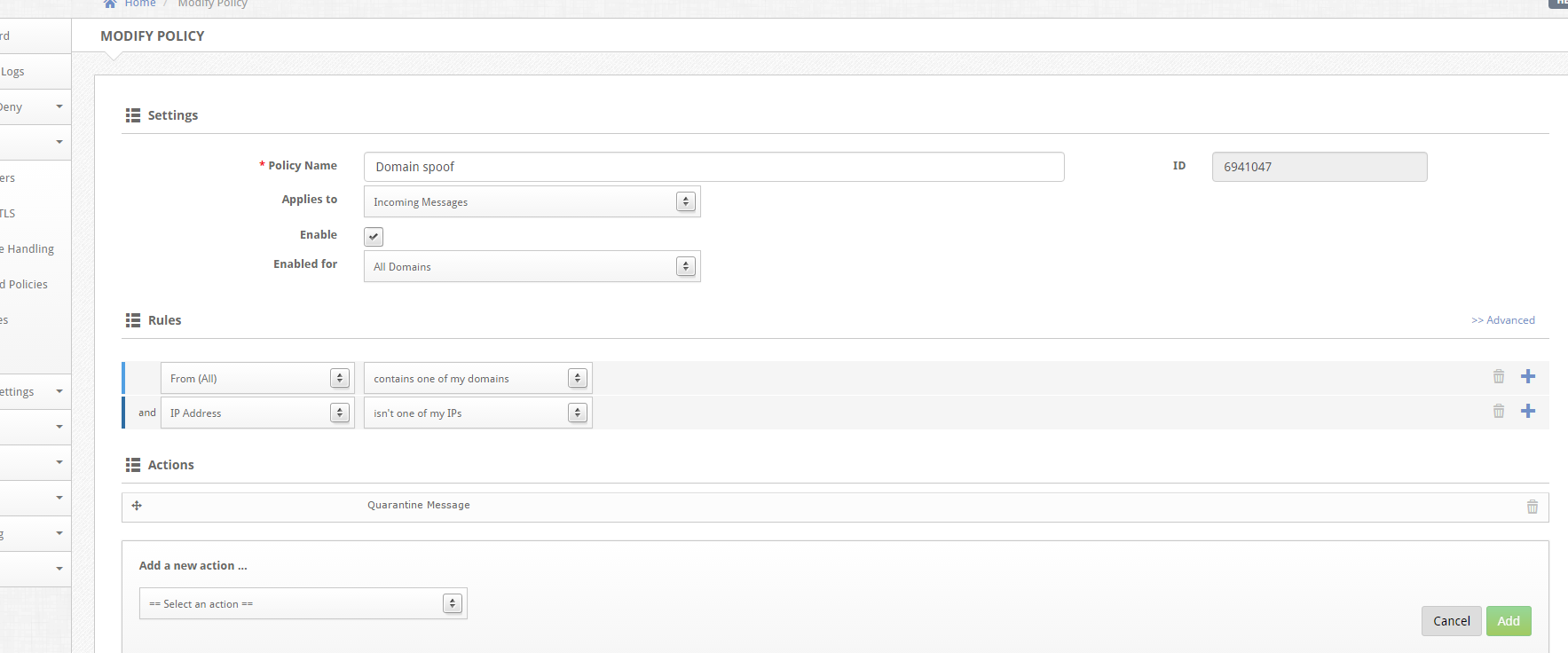Image resolution: width=1568 pixels, height=653 pixels.
Task: Delete the IP Address rule row
Action: pyautogui.click(x=1499, y=412)
